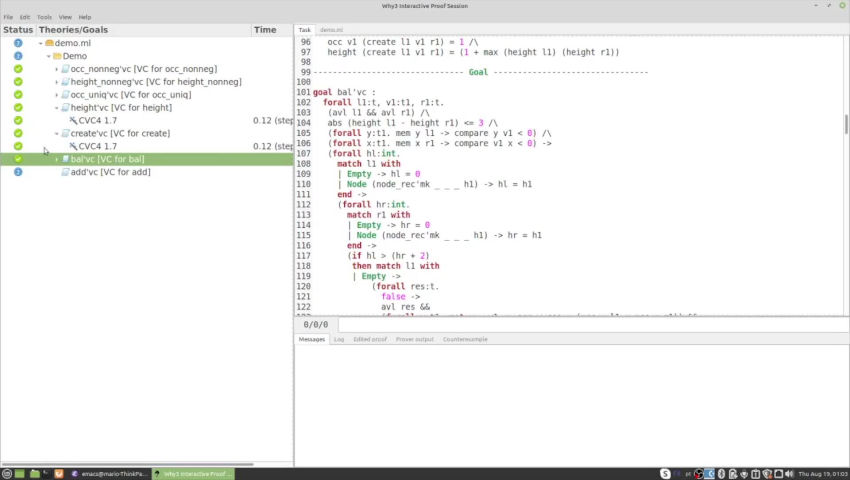Click the Skype tray icon

pyautogui.click(x=665, y=473)
